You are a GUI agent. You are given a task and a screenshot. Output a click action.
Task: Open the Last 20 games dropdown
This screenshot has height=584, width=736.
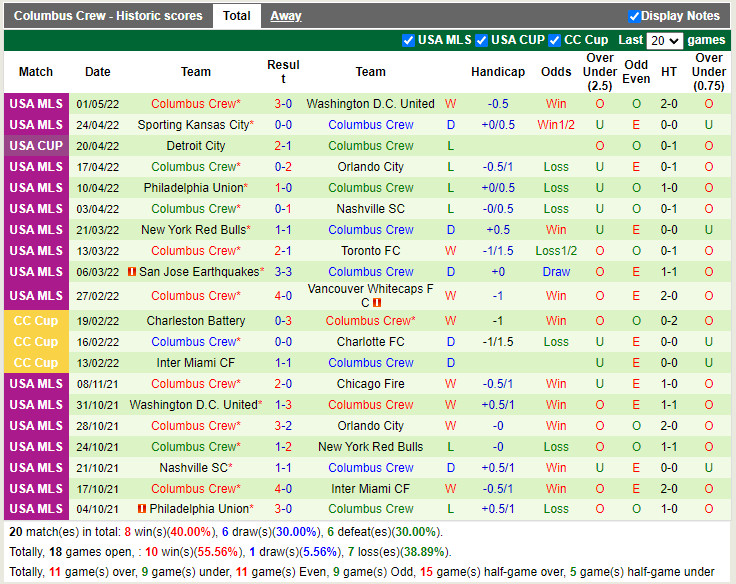pyautogui.click(x=664, y=41)
